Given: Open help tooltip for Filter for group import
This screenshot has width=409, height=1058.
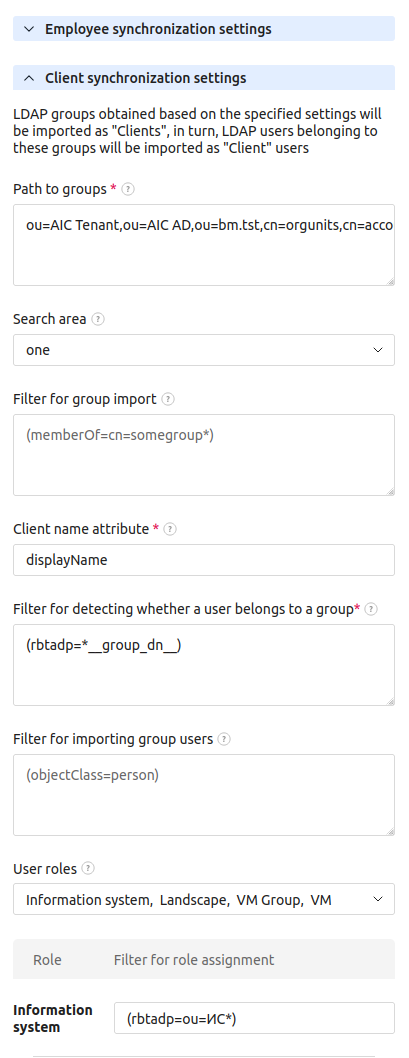Looking at the screenshot, I should pyautogui.click(x=168, y=399).
